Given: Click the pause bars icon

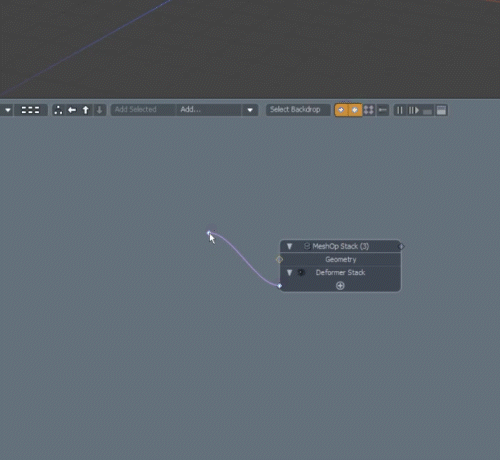Looking at the screenshot, I should 400,110.
